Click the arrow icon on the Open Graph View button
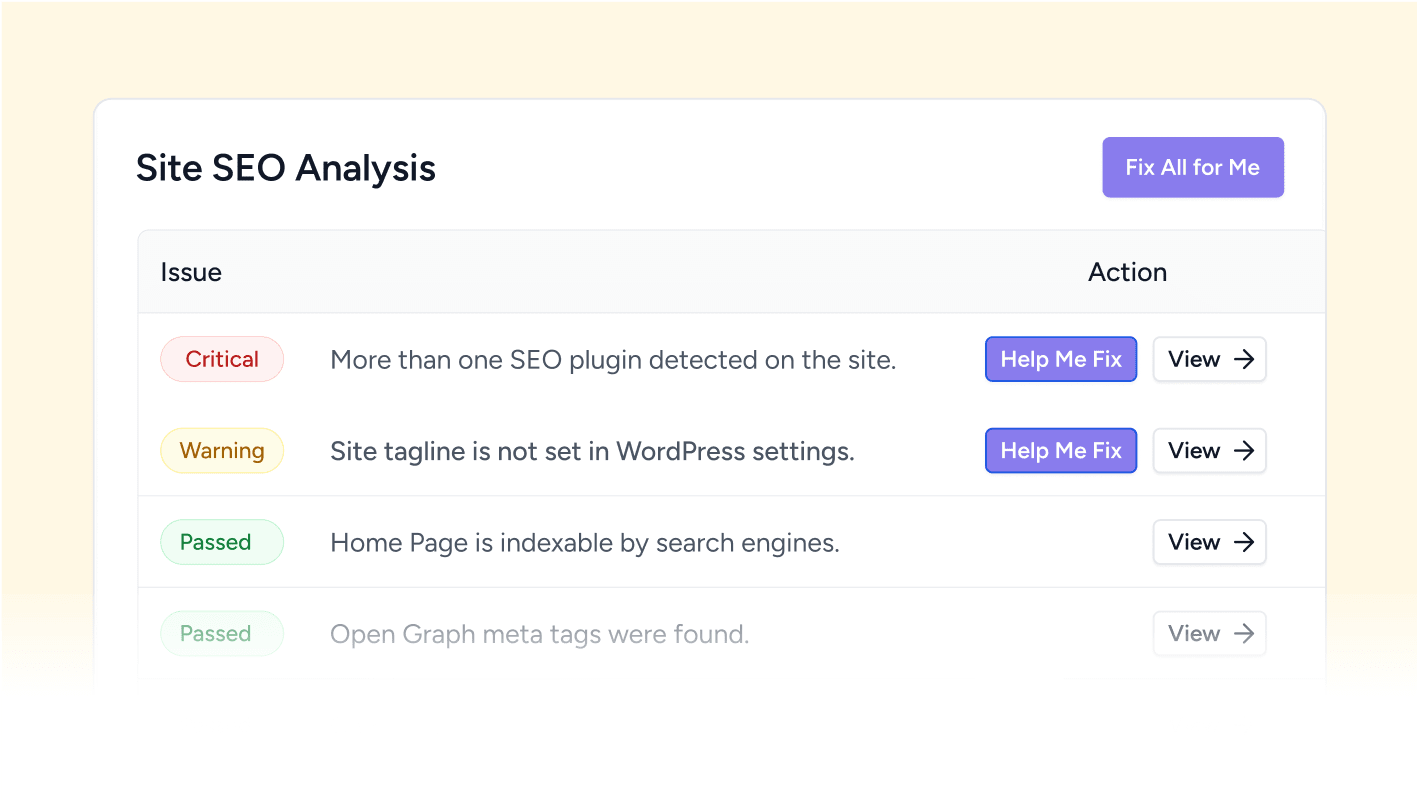1417x801 pixels. 1245,633
